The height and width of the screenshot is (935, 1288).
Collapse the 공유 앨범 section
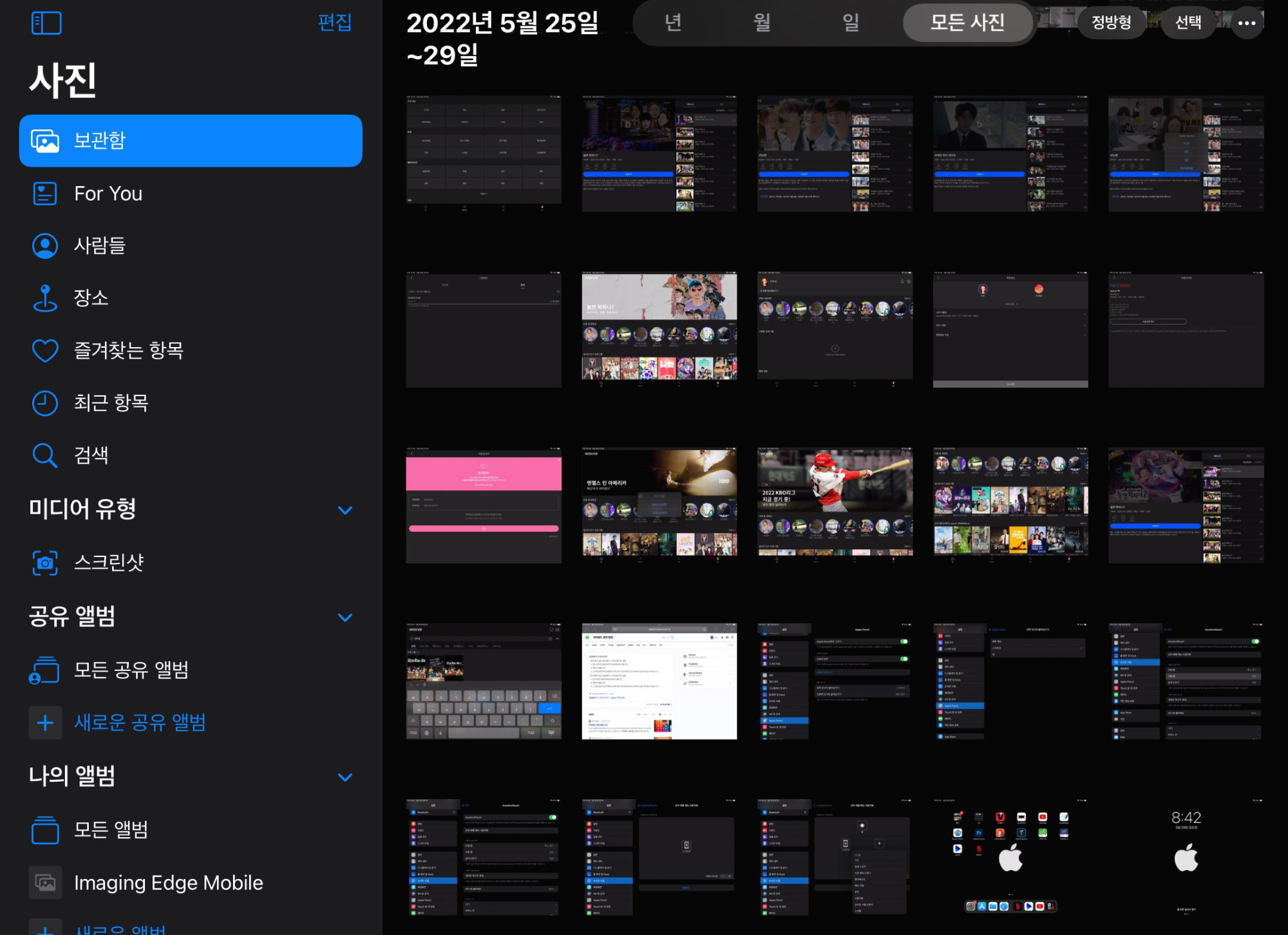pos(345,618)
